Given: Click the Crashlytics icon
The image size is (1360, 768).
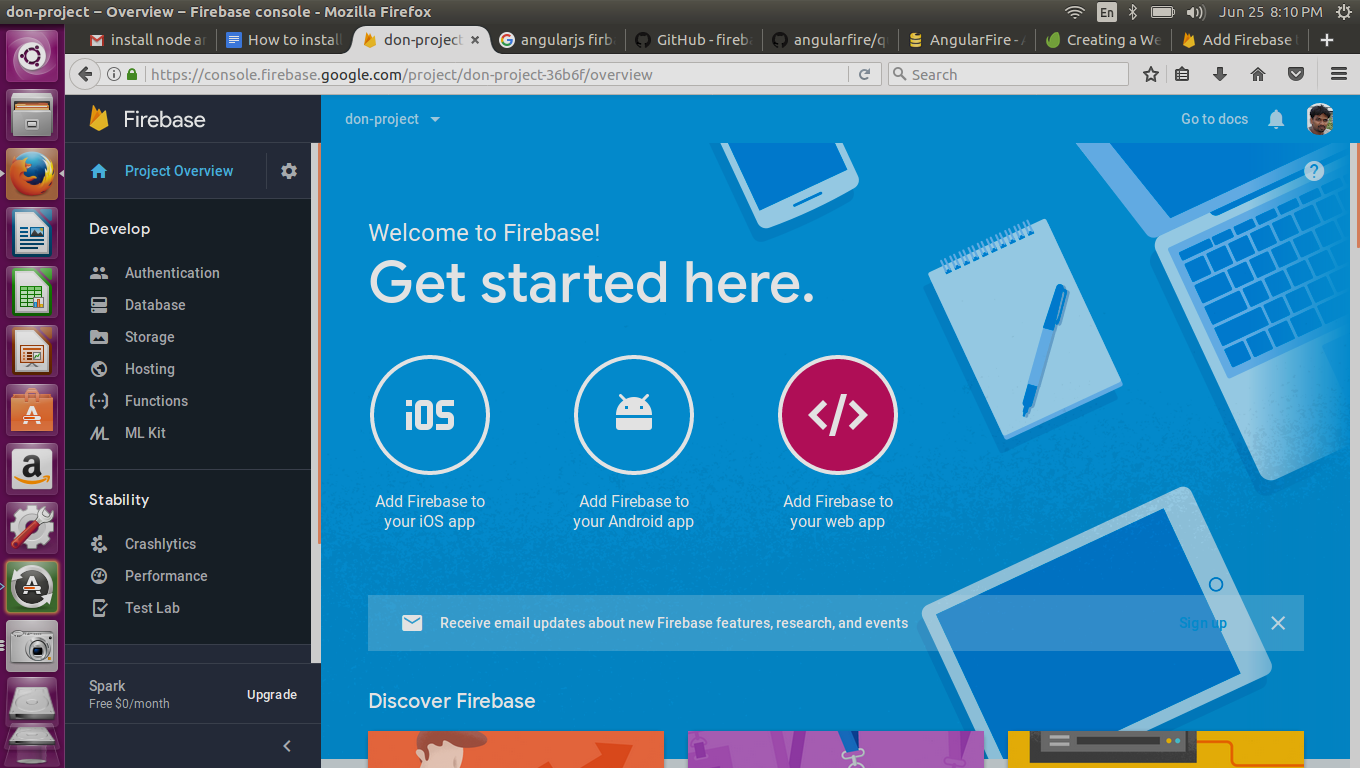Looking at the screenshot, I should point(99,544).
